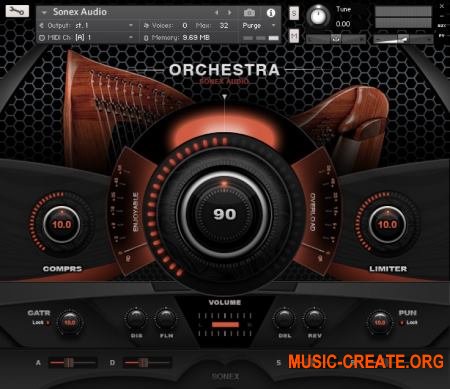This screenshot has height=389, width=450.
Task: Click the DIS effect knob
Action: click(136, 319)
